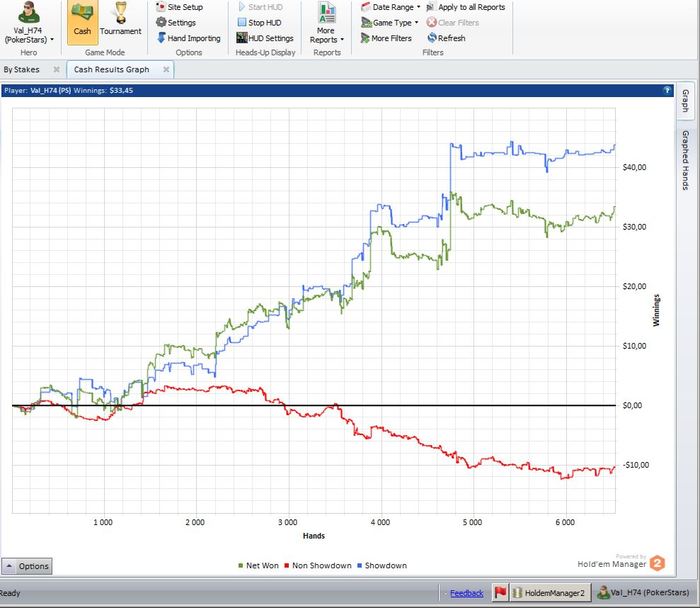Image resolution: width=700 pixels, height=608 pixels.
Task: Click the disabled Start HUD button
Action: coord(260,7)
